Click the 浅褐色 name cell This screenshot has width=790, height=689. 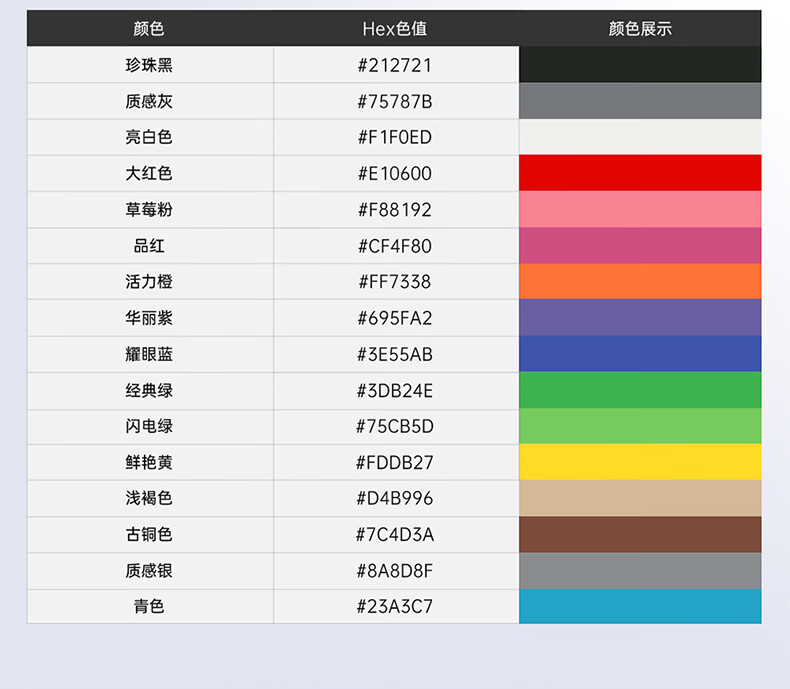point(150,498)
